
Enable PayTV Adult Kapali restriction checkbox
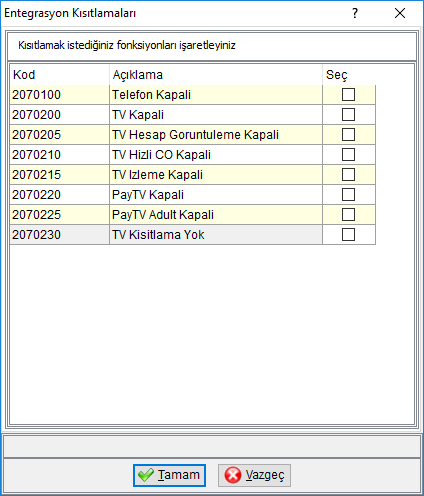[x=348, y=215]
